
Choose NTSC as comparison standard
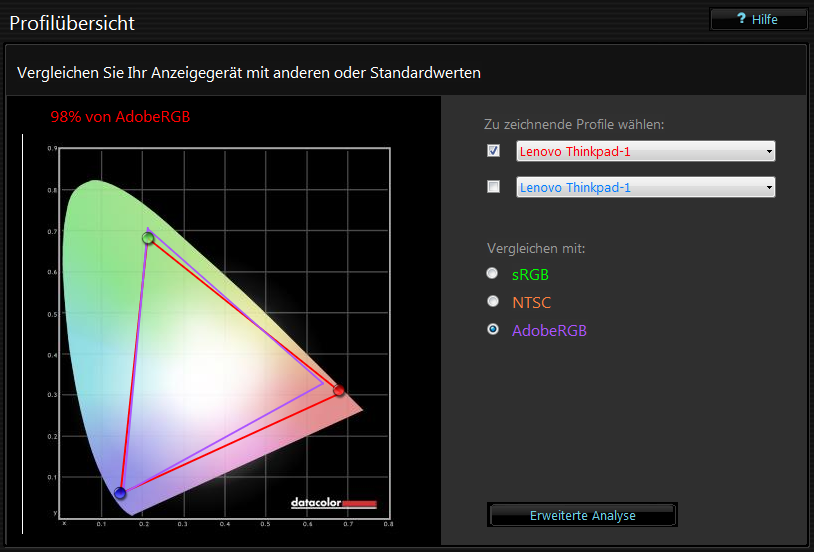click(492, 301)
